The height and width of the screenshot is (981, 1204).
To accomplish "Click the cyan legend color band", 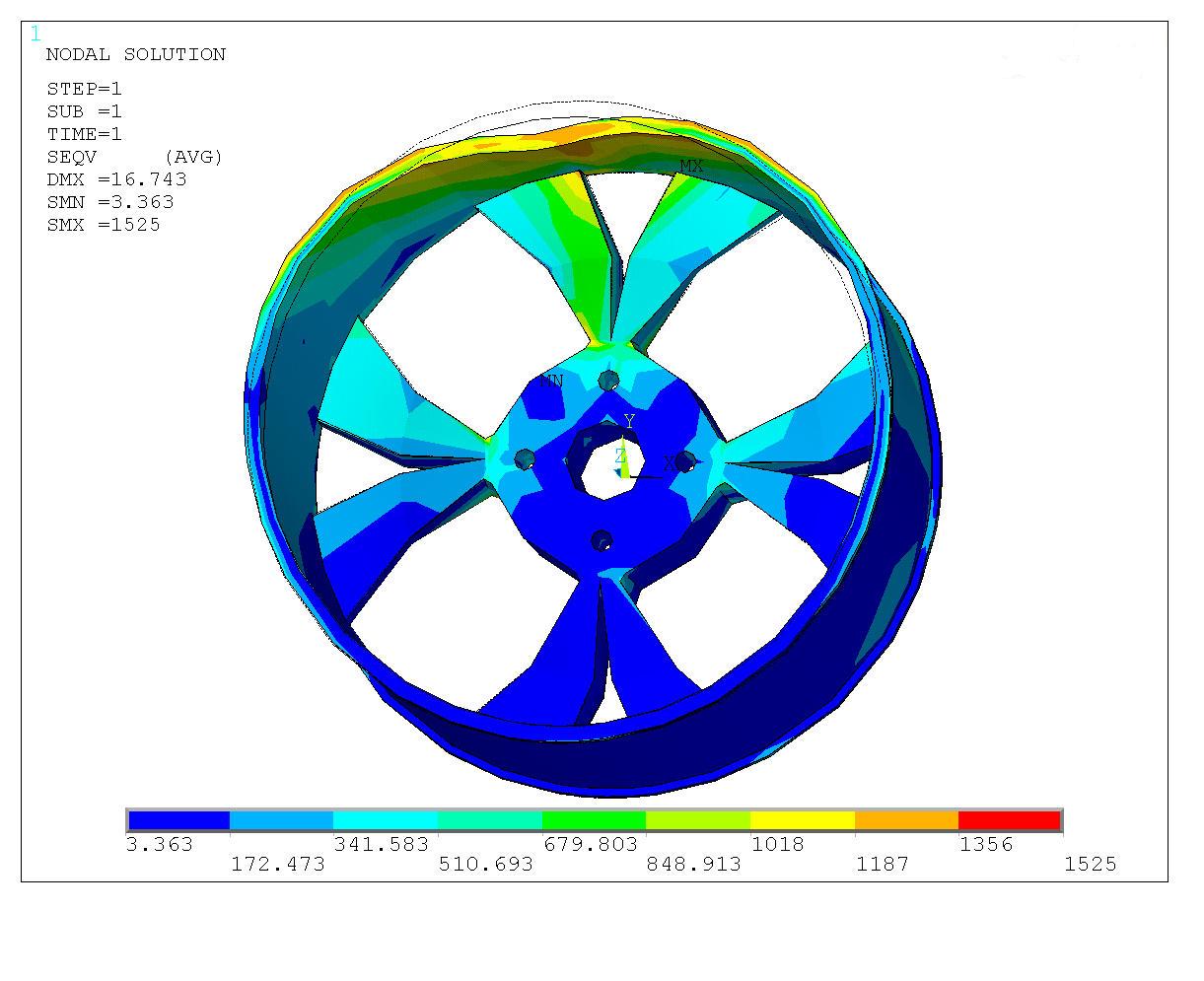I will [386, 820].
